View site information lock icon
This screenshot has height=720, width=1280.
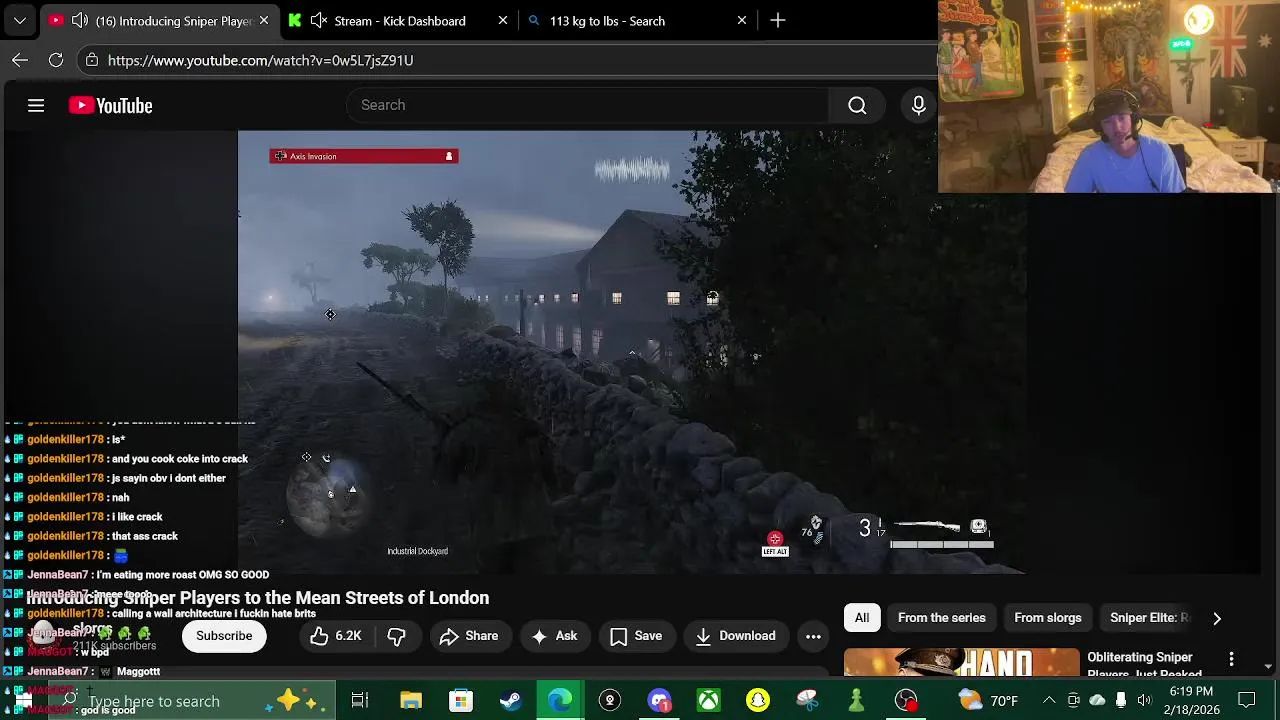pyautogui.click(x=92, y=60)
